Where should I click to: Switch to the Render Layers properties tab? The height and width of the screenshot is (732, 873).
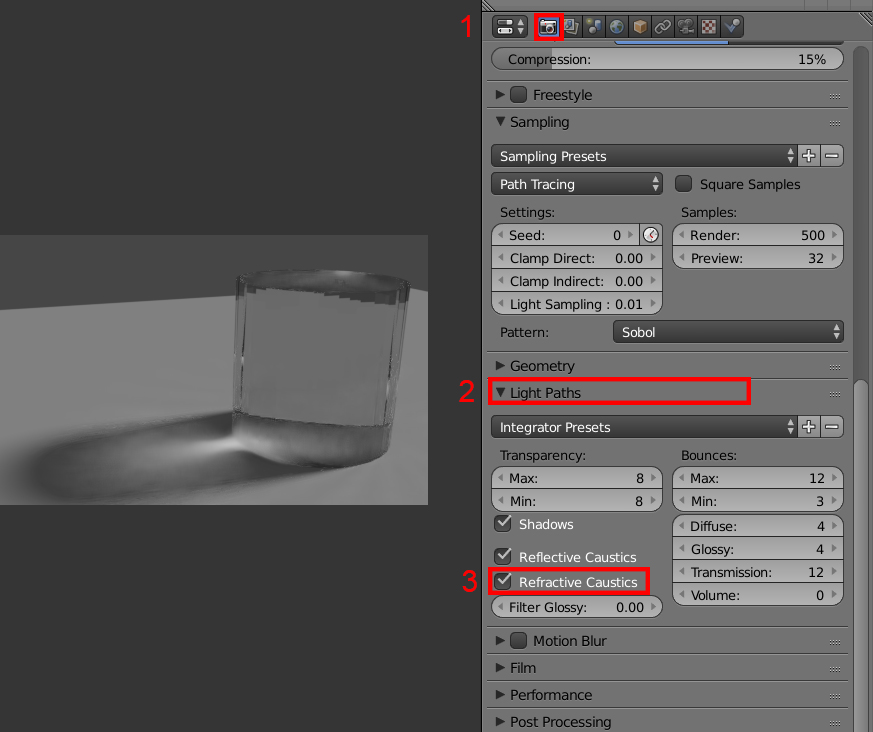[x=571, y=26]
